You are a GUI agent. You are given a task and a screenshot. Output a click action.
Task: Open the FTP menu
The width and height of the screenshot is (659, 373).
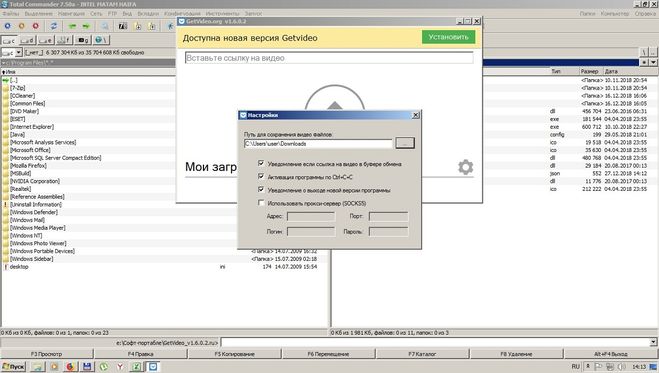(112, 13)
